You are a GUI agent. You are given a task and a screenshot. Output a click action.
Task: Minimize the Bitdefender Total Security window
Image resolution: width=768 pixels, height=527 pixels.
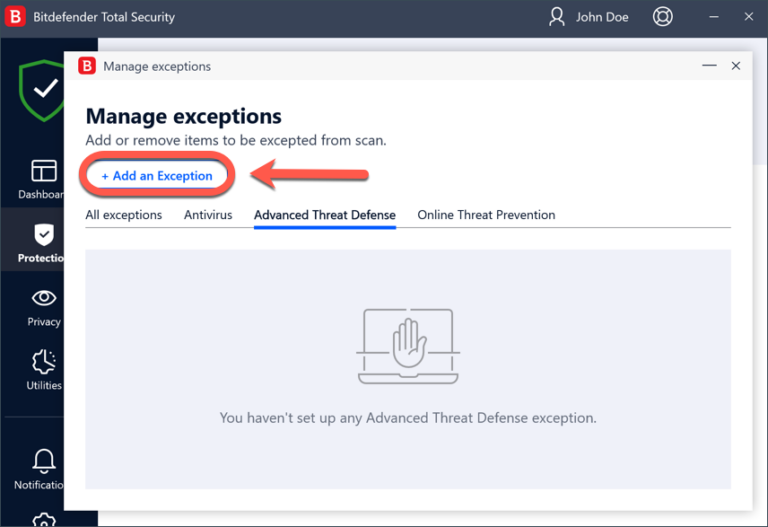pyautogui.click(x=714, y=17)
